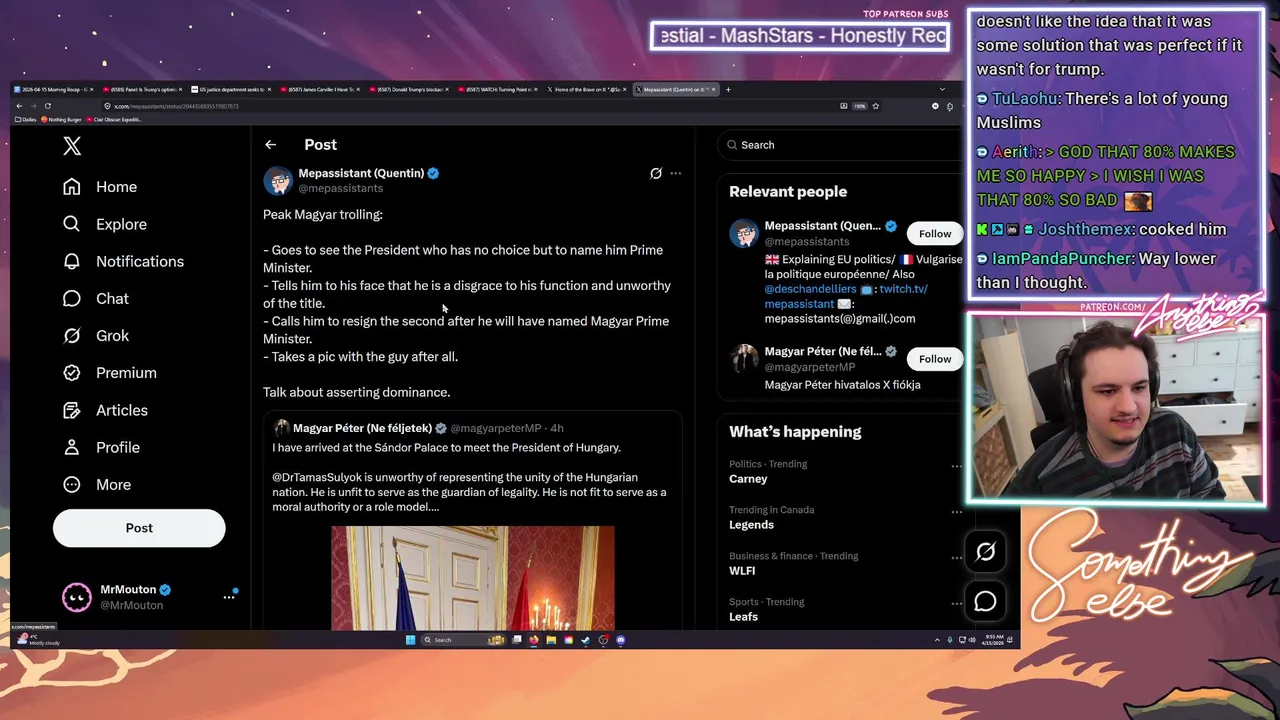This screenshot has width=1280, height=720.
Task: Open the post's more options ellipsis
Action: point(676,173)
